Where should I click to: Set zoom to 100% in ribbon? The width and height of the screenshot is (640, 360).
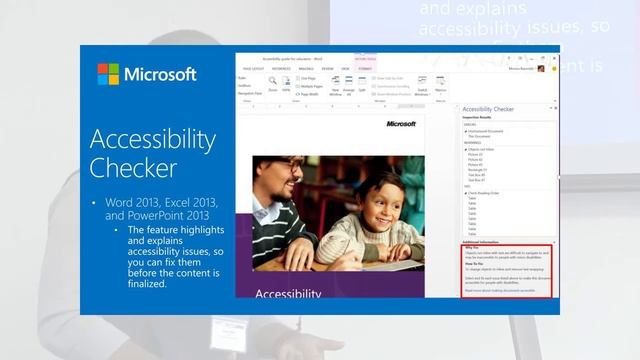click(286, 83)
